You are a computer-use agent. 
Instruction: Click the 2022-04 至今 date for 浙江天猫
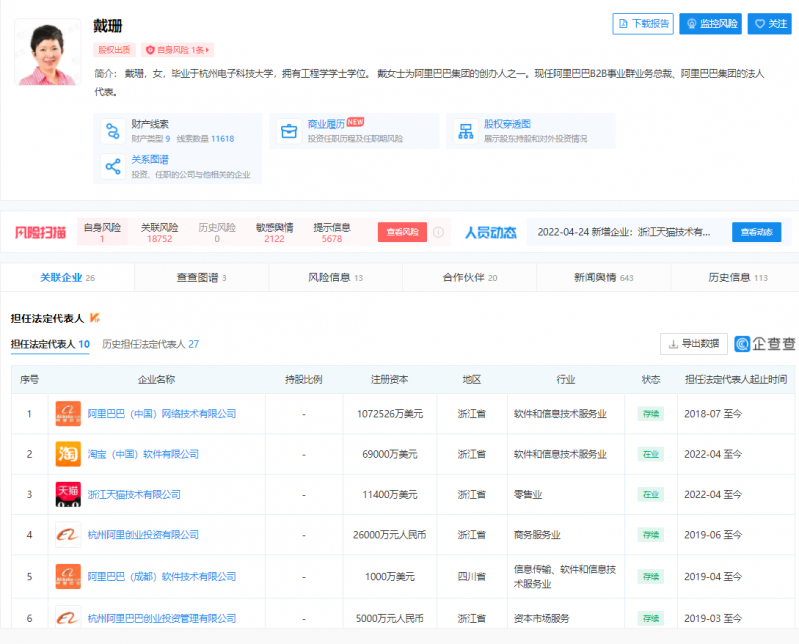[713, 494]
